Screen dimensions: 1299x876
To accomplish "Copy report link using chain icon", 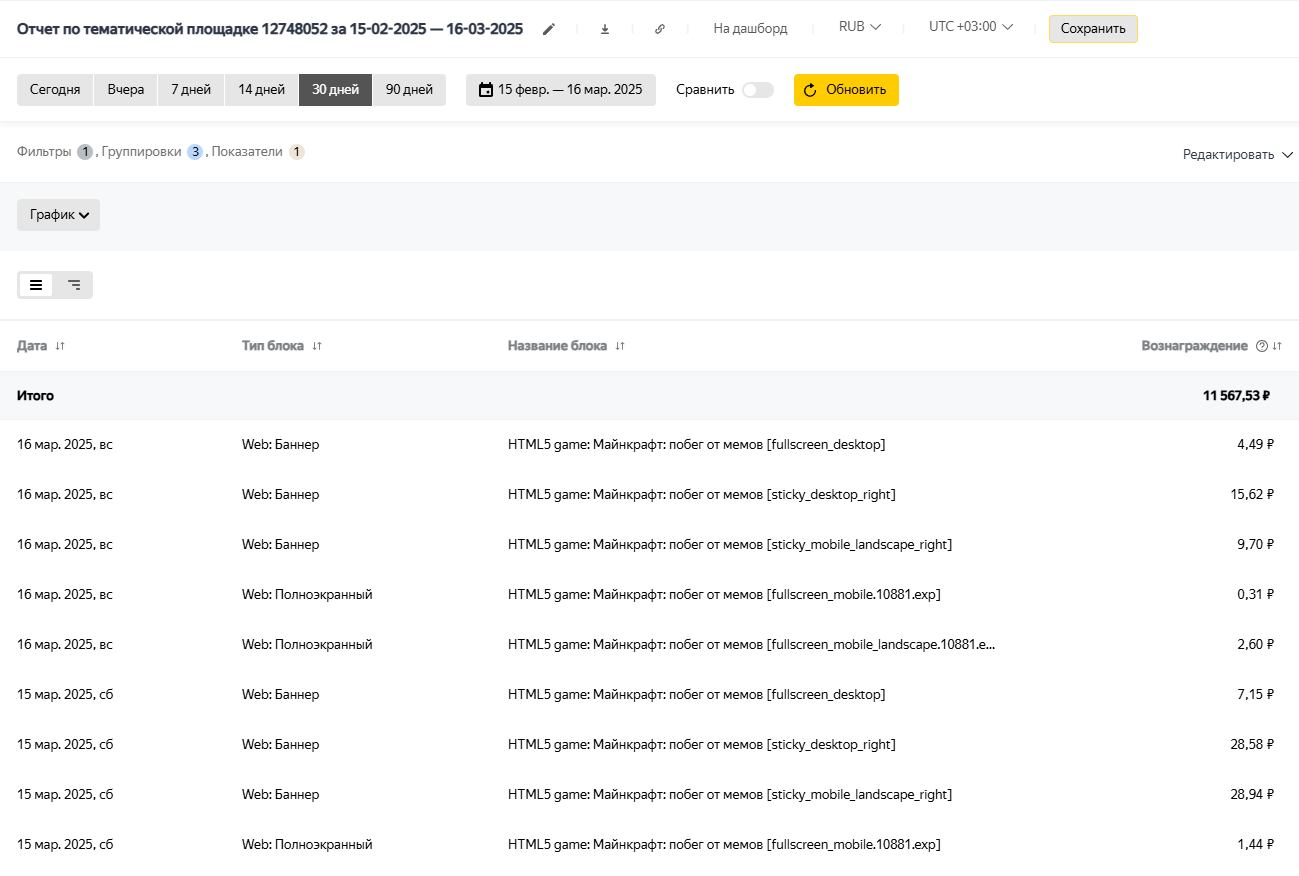I will [x=660, y=29].
